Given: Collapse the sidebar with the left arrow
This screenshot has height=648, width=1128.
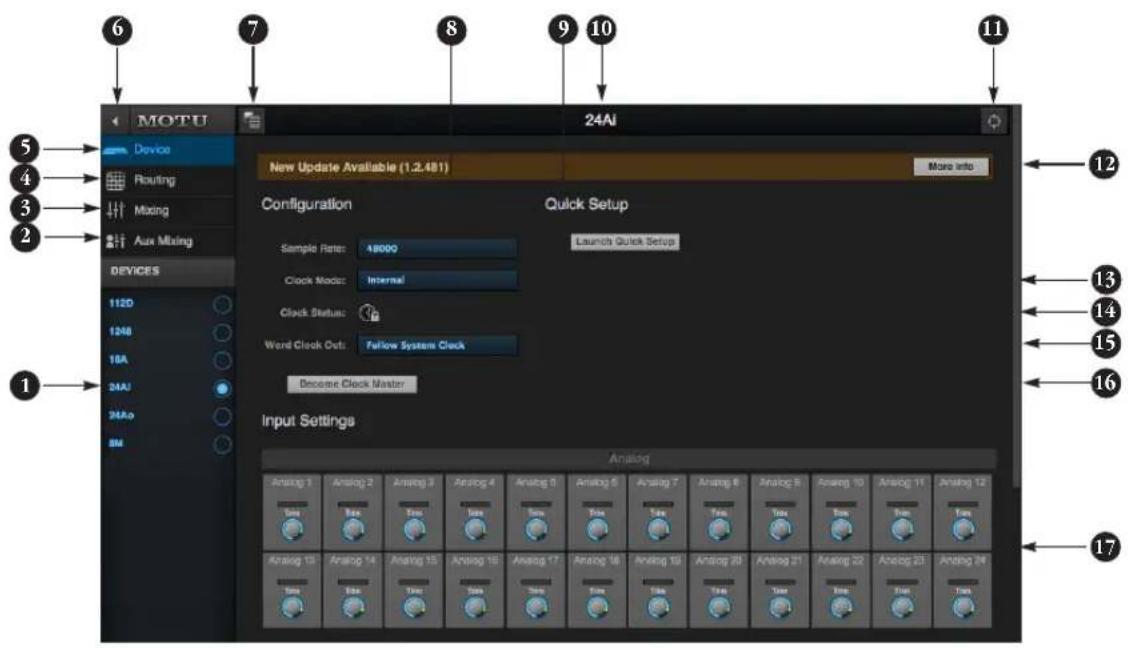Looking at the screenshot, I should coord(115,121).
